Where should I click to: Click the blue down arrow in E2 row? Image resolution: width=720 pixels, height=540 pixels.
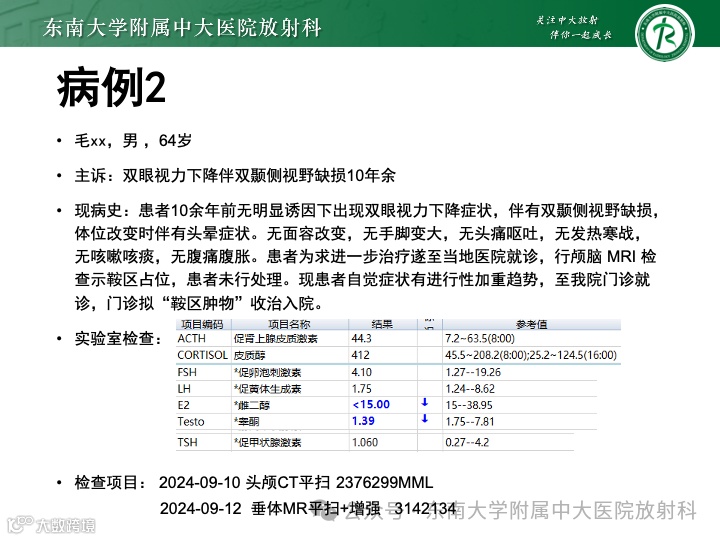425,403
